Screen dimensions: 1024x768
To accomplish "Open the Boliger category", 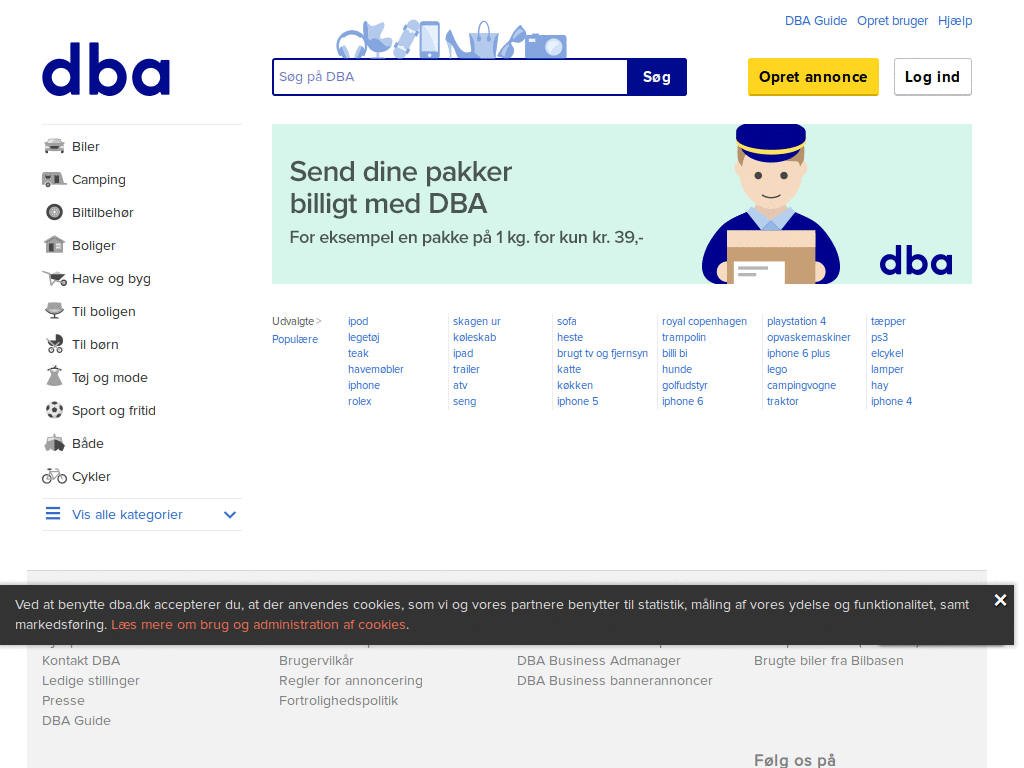I will (x=93, y=246).
